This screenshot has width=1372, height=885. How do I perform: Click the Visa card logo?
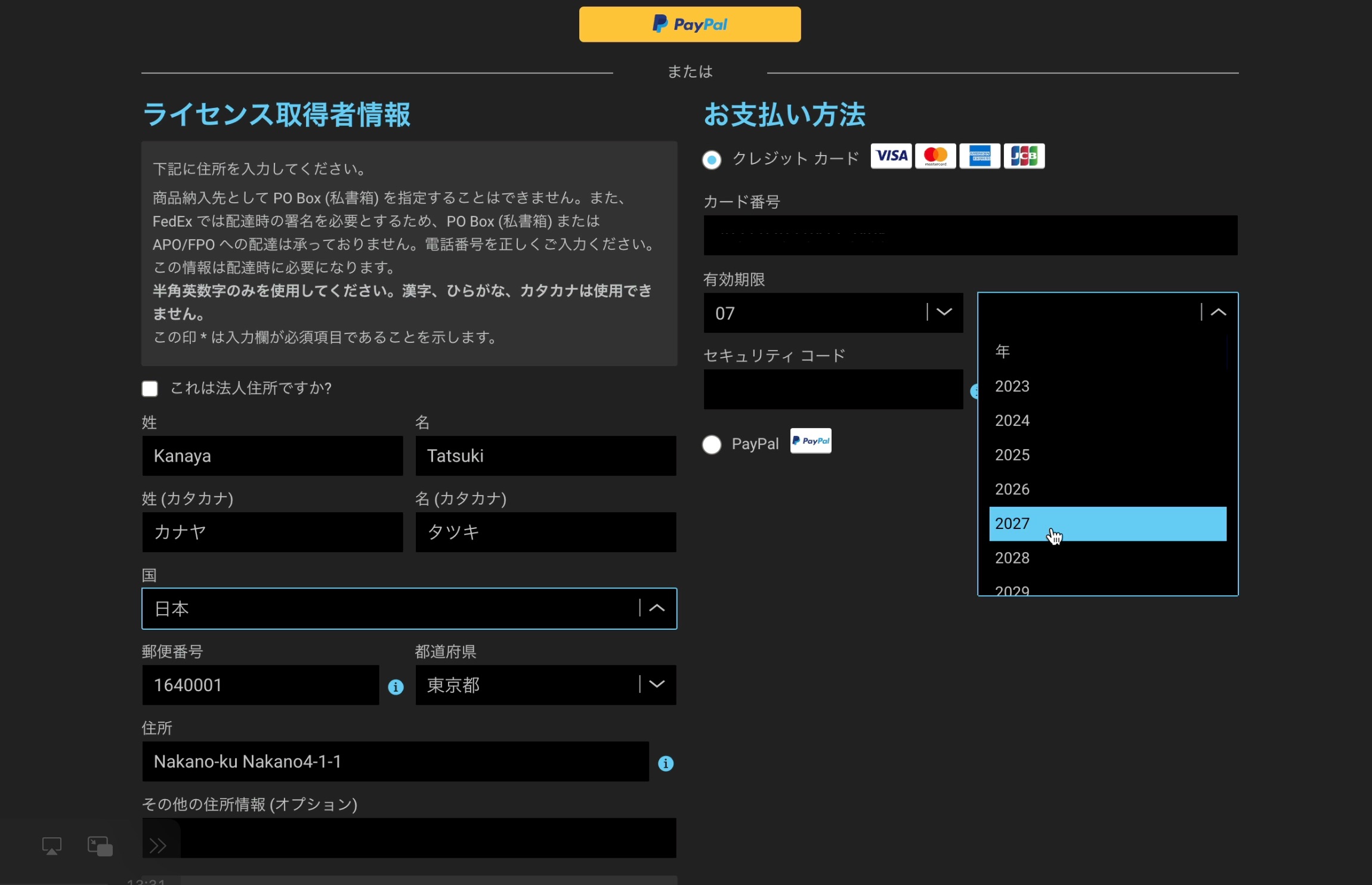[x=891, y=156]
